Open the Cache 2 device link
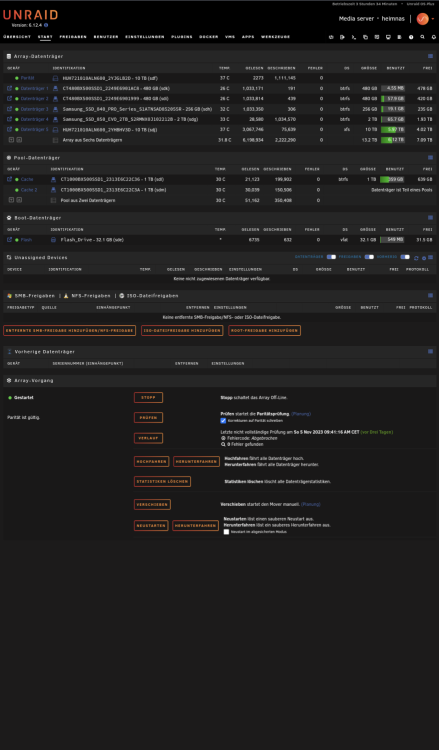 pyautogui.click(x=29, y=190)
